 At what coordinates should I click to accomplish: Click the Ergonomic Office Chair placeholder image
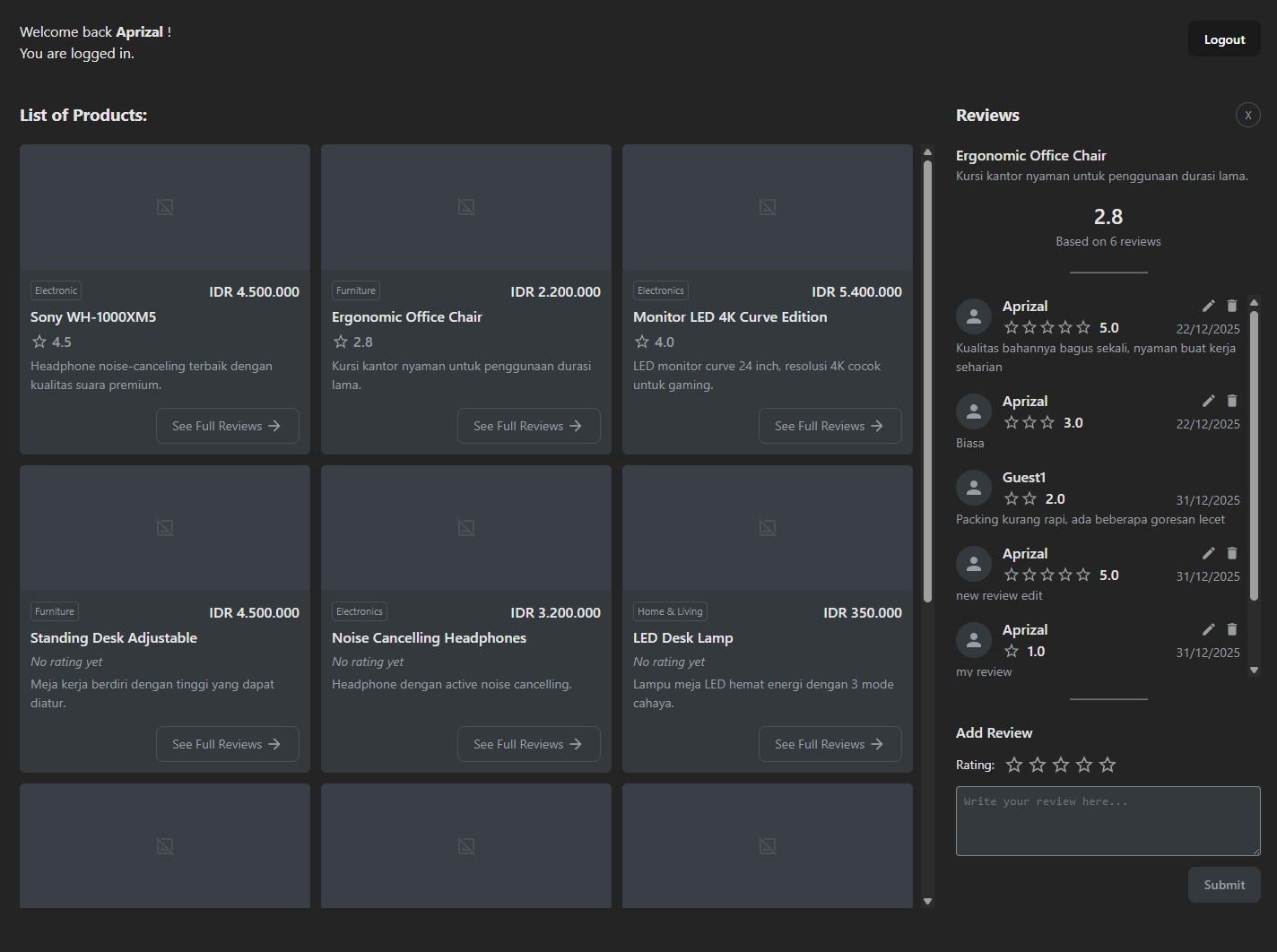pos(466,207)
